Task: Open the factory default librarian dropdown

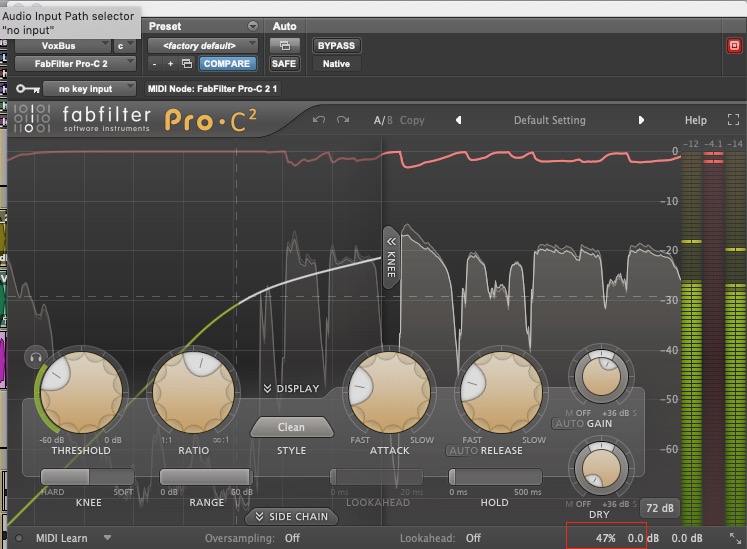Action: point(202,46)
